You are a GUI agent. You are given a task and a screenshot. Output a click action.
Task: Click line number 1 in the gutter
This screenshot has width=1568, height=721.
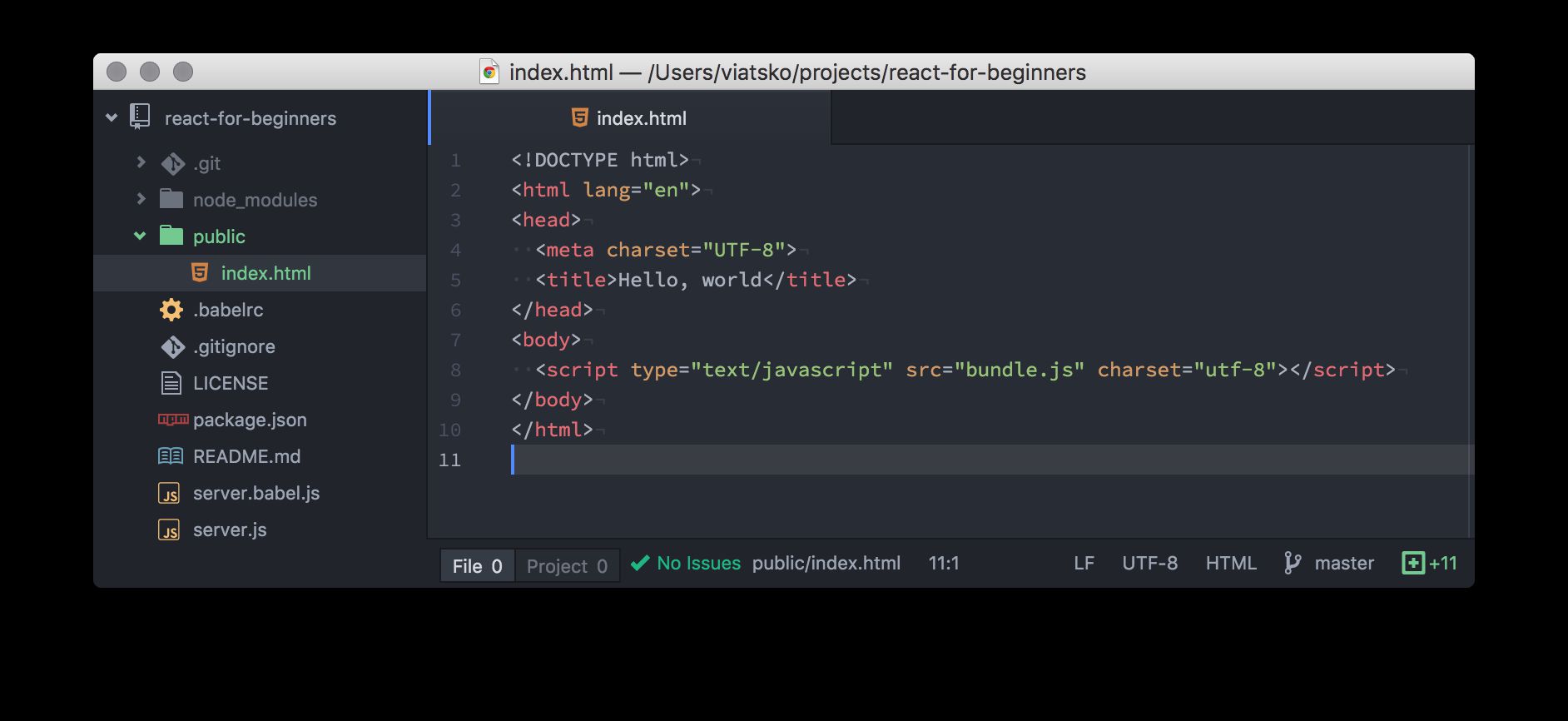tap(455, 160)
